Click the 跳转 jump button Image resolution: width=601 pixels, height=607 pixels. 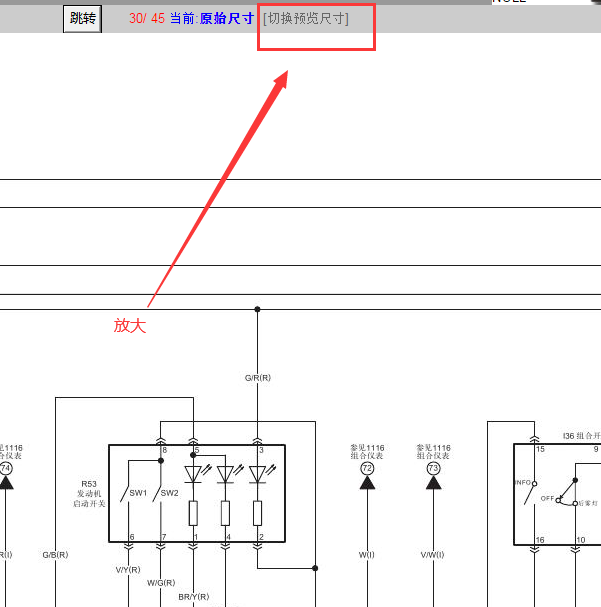[82, 19]
